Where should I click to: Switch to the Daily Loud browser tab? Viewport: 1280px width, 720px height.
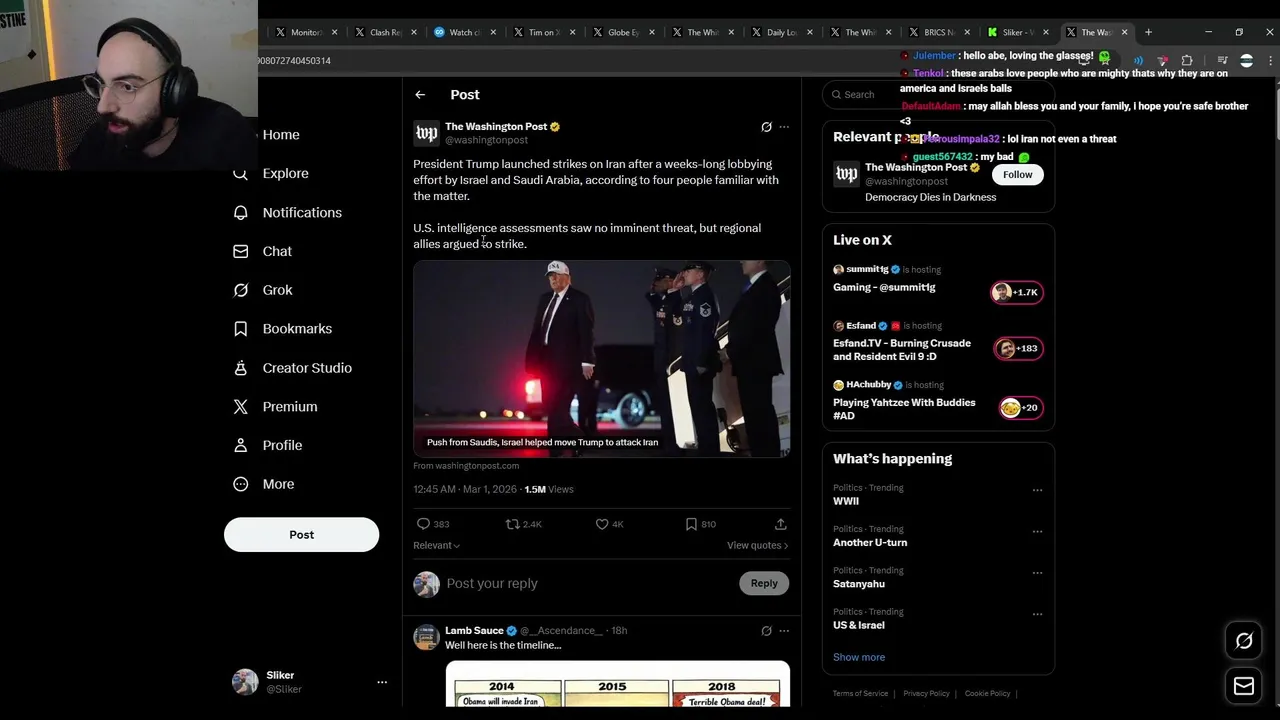tap(781, 32)
